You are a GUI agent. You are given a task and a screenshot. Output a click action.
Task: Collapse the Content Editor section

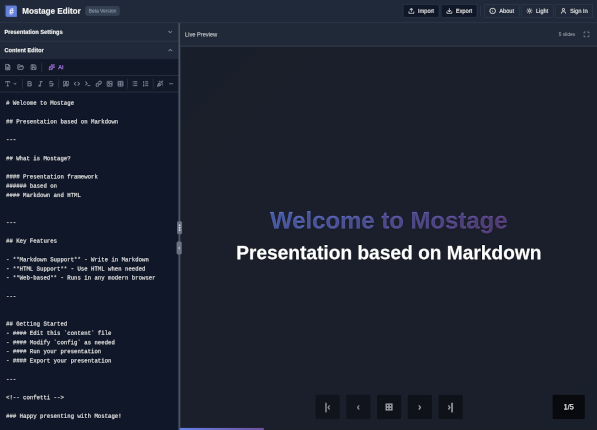coord(89,50)
